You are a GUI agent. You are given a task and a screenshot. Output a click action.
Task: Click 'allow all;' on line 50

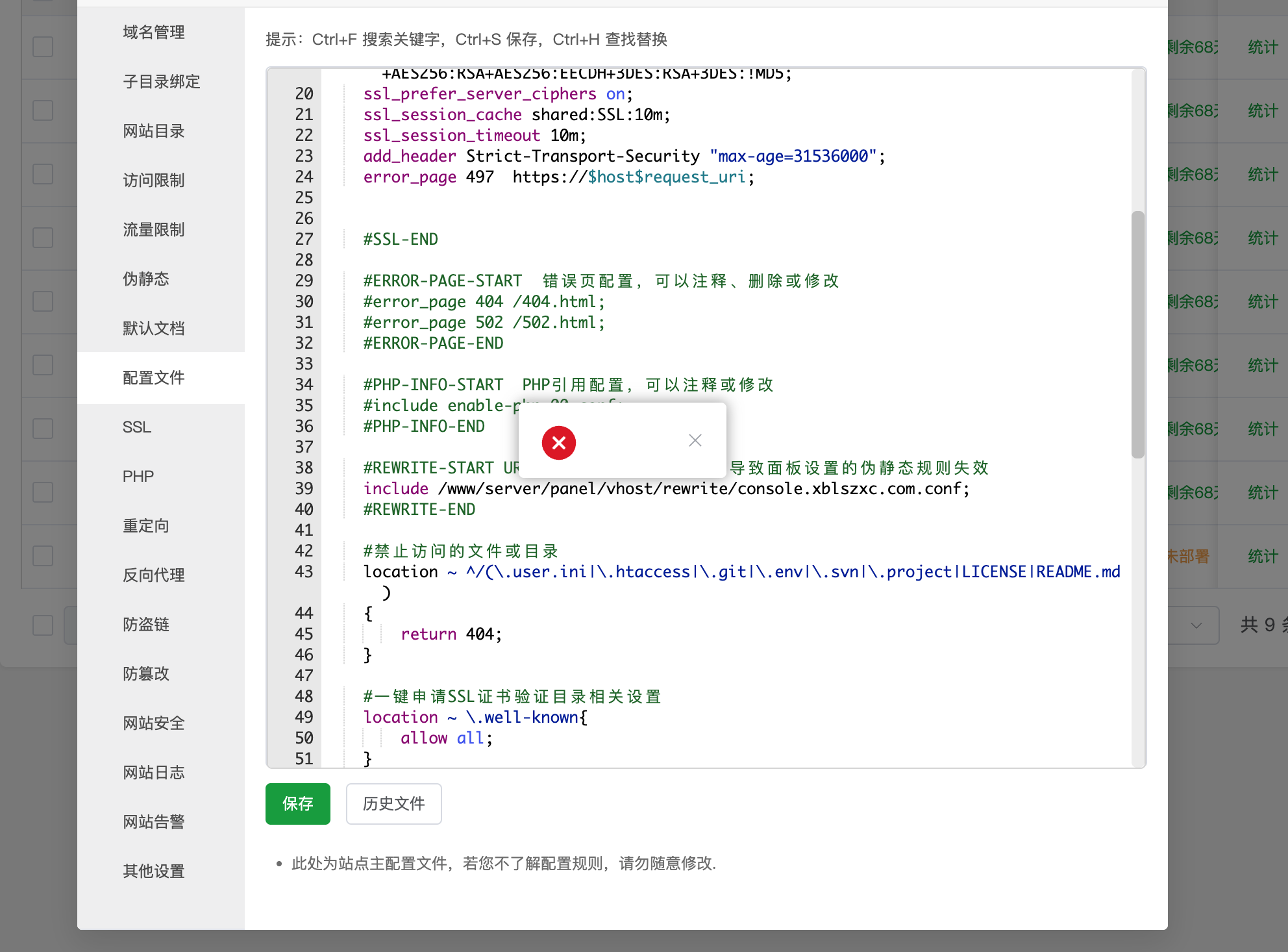(x=447, y=738)
